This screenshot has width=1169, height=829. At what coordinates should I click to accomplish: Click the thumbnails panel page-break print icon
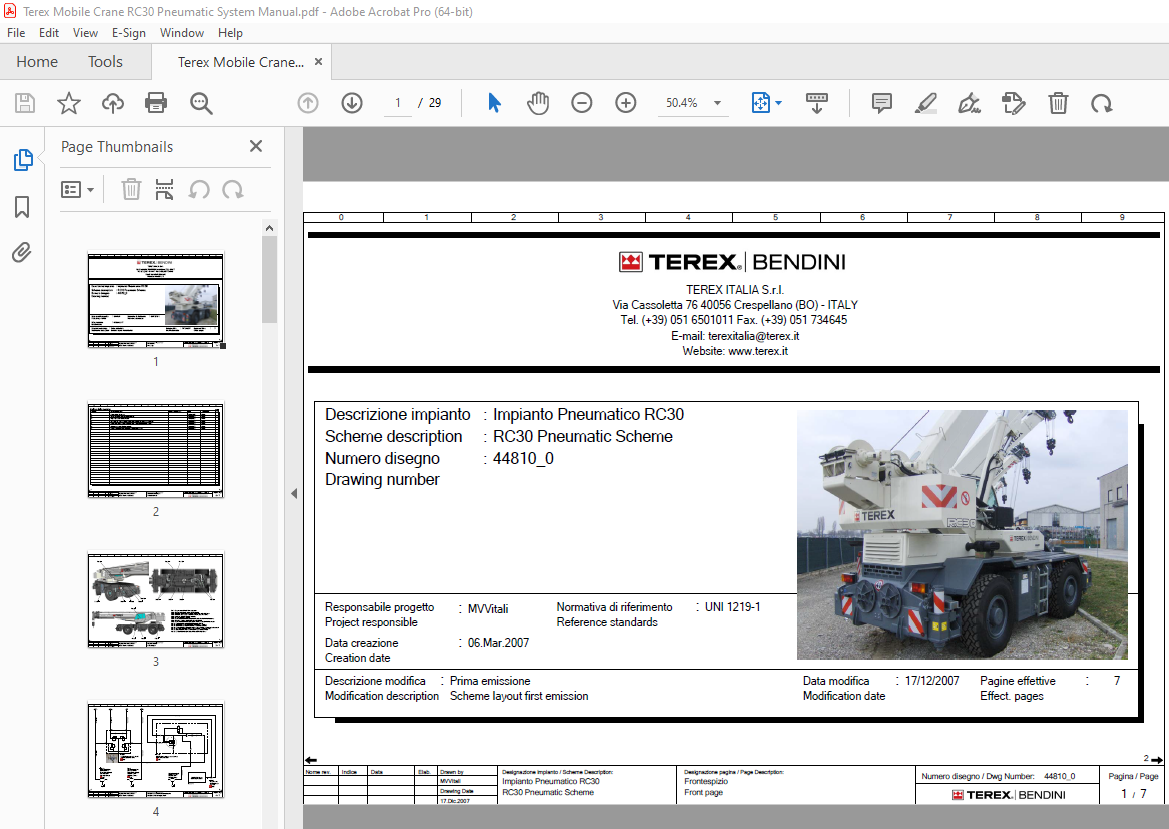coord(164,189)
